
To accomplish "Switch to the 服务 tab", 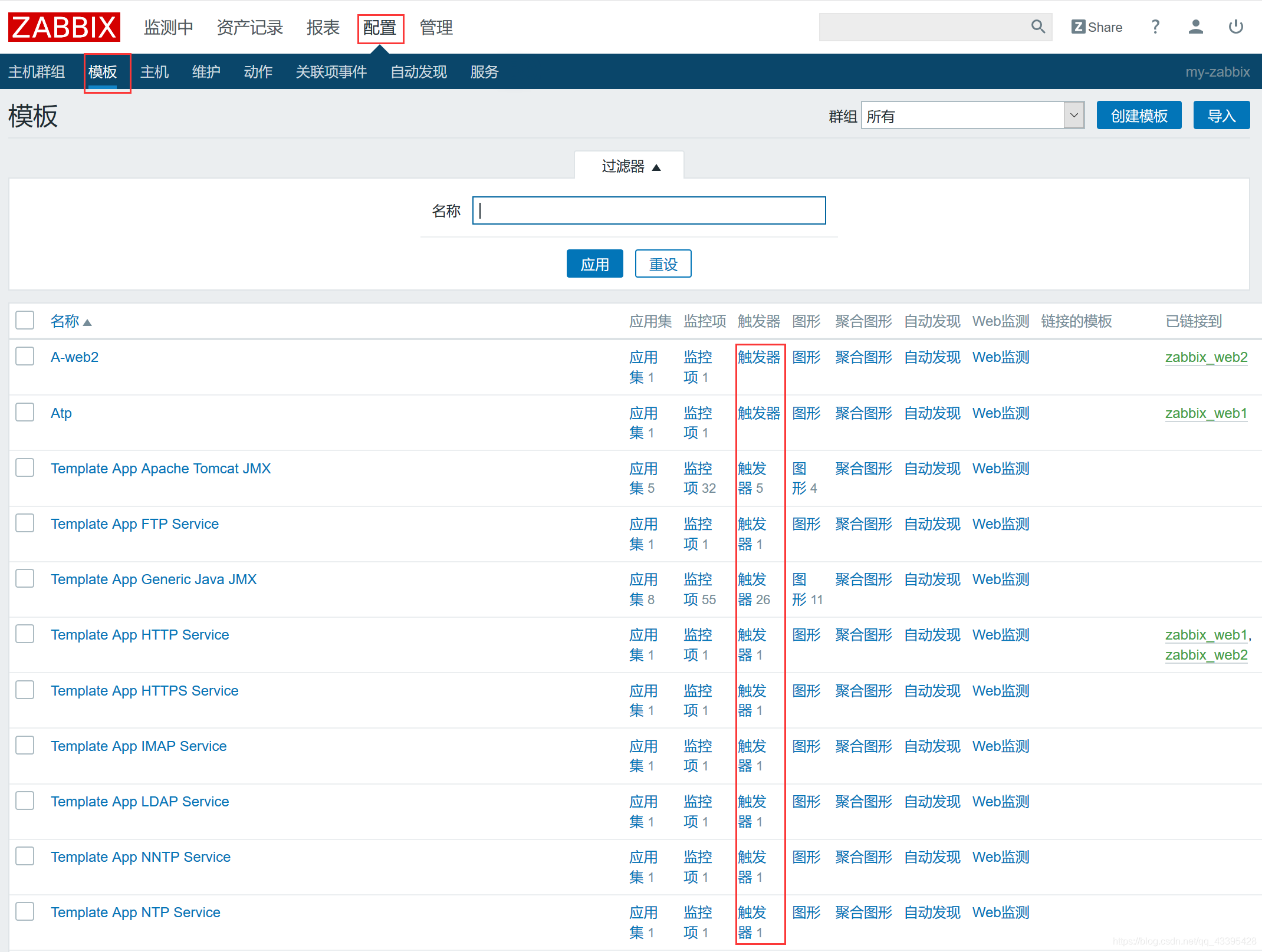I will point(485,72).
